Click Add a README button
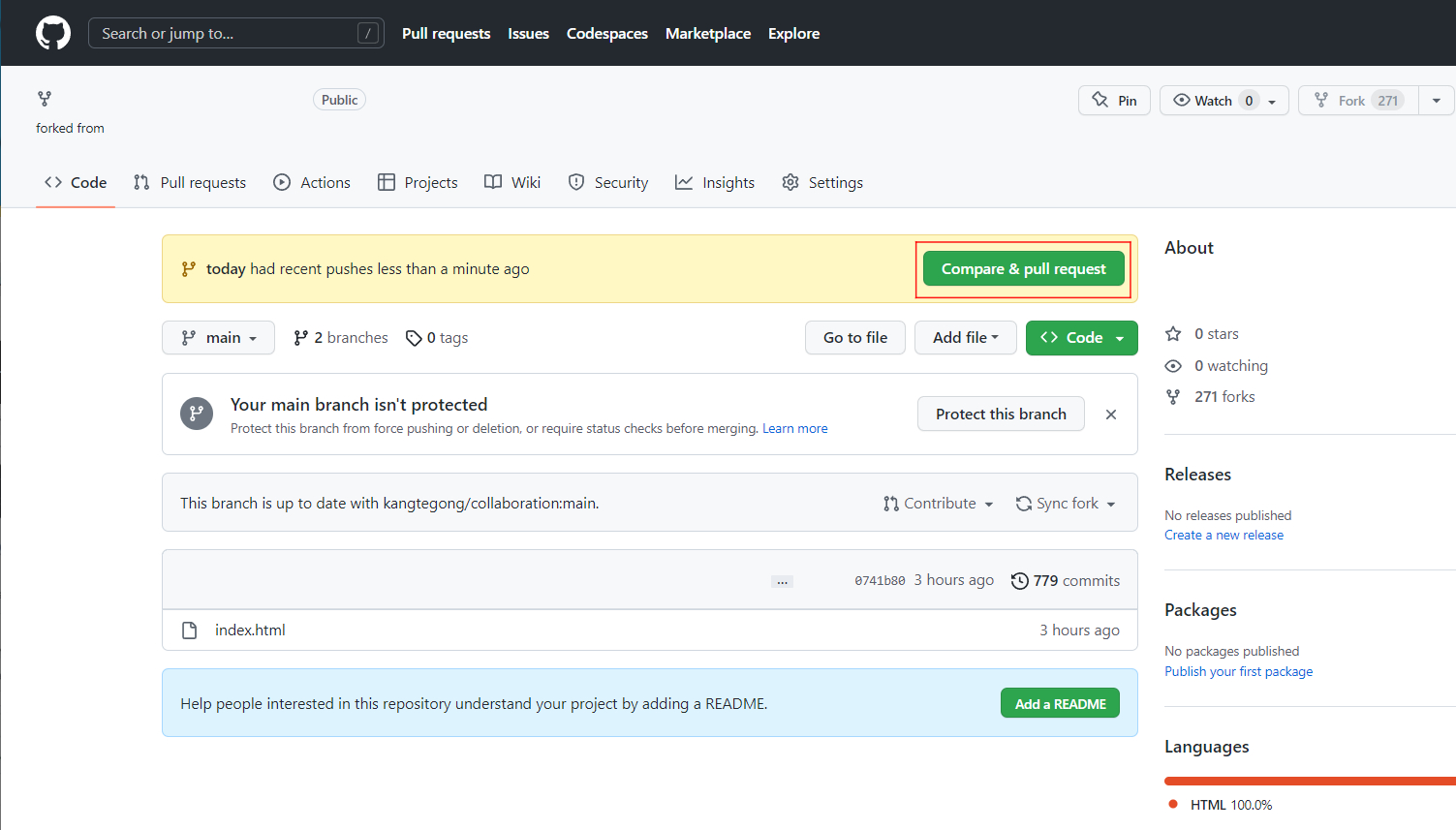The image size is (1456, 830). (1060, 703)
